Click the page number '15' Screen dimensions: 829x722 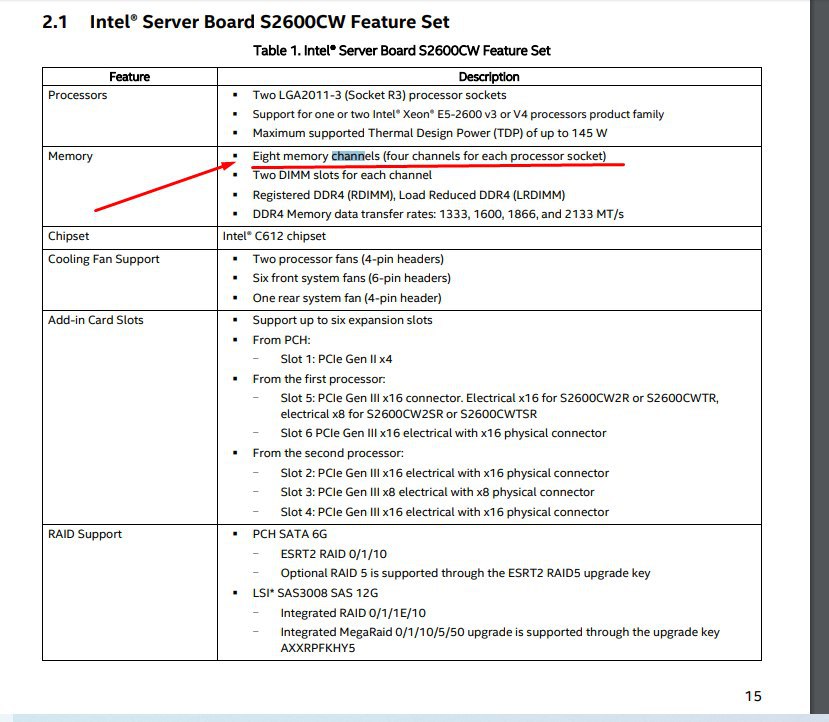point(753,696)
